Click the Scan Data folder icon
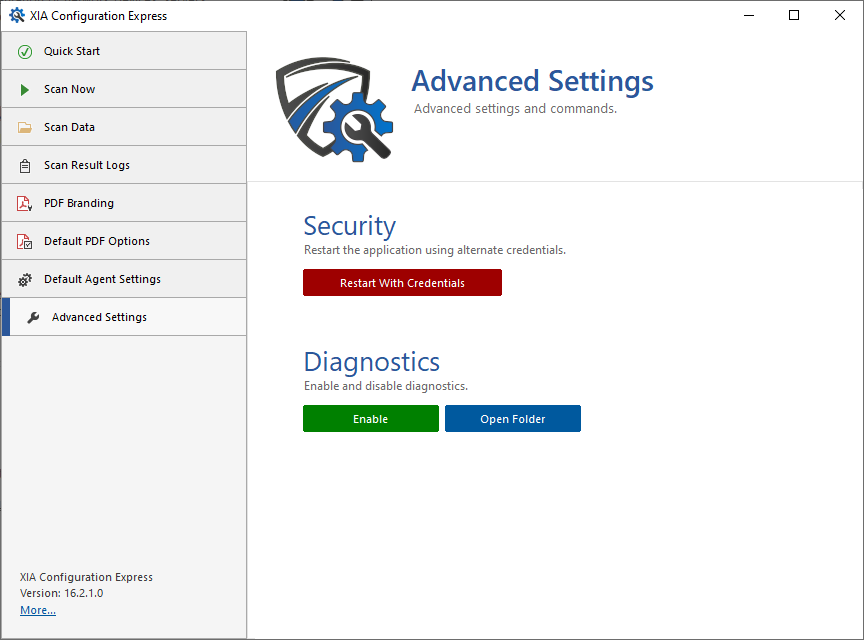The width and height of the screenshot is (864, 640). click(x=25, y=128)
